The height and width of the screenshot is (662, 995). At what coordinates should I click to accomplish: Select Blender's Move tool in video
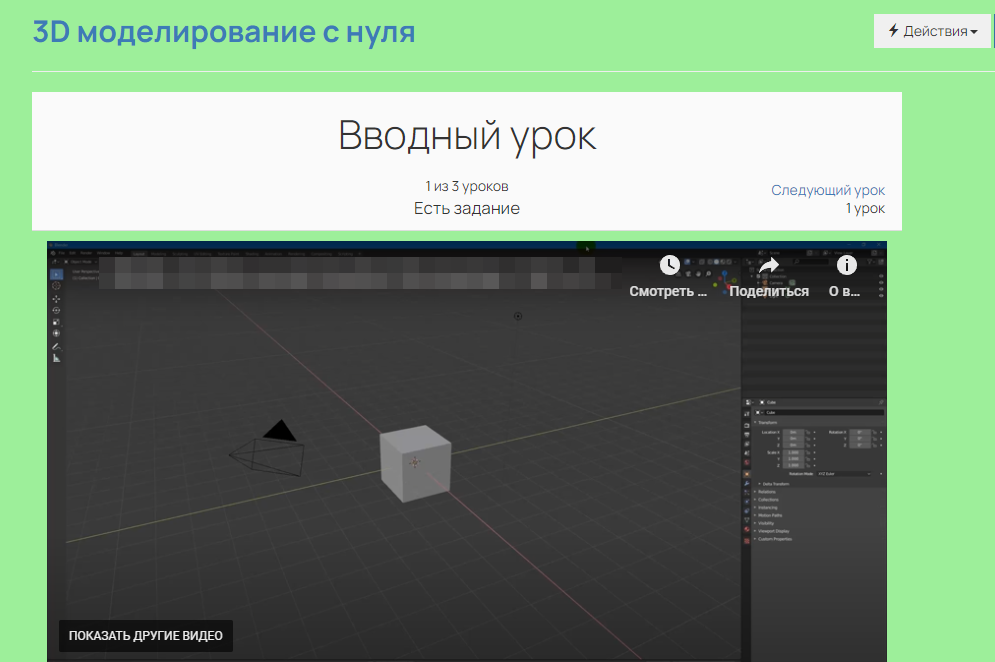[x=56, y=298]
